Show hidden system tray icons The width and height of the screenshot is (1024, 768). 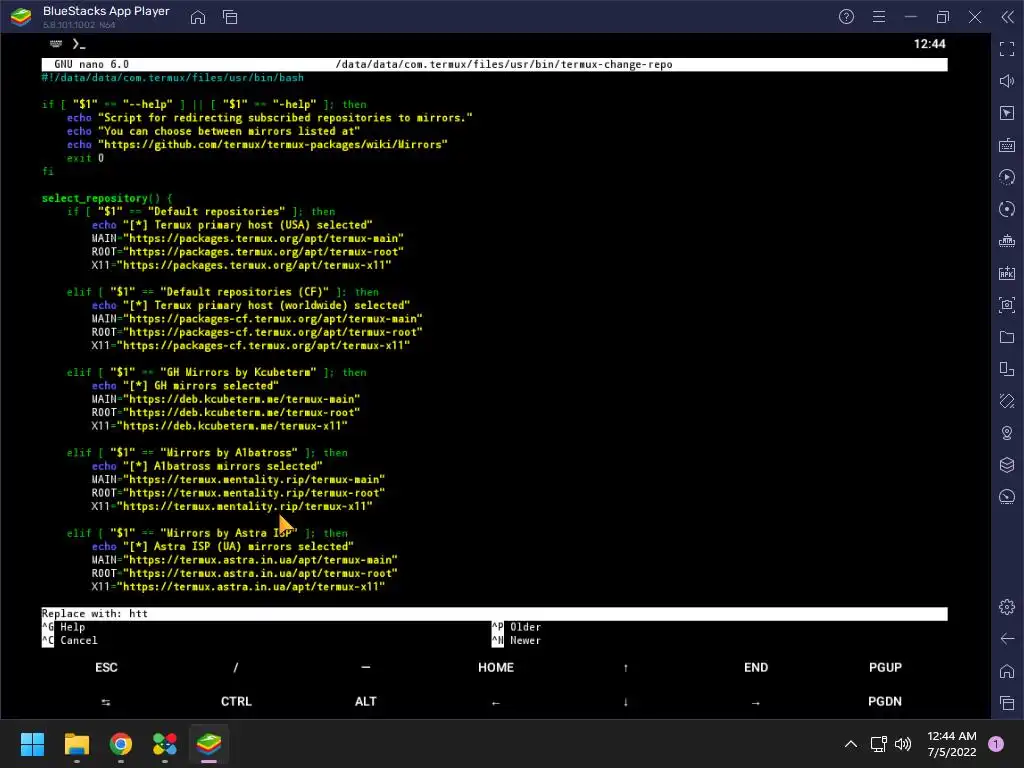tap(851, 744)
